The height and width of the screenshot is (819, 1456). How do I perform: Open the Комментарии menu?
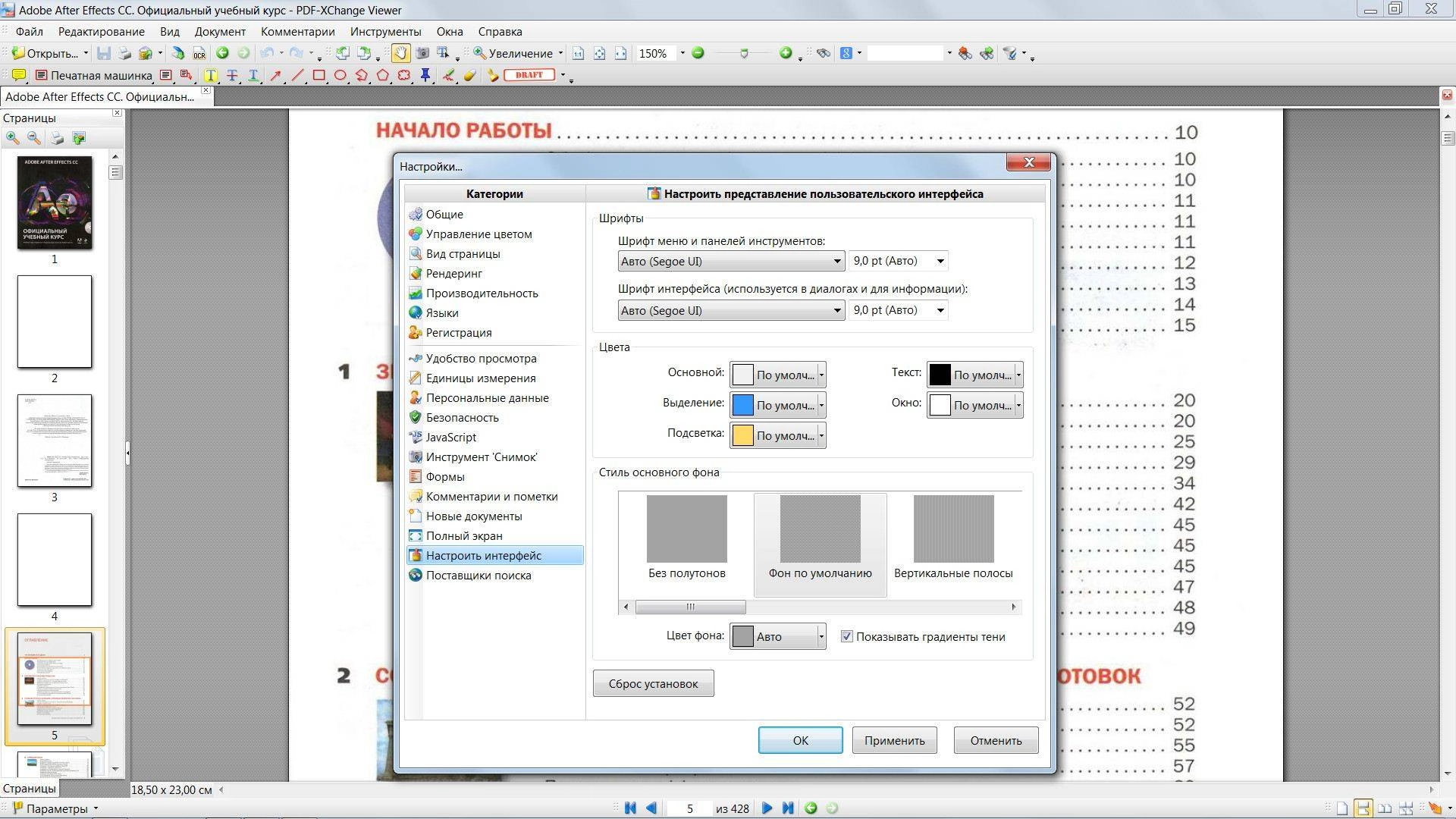point(297,32)
